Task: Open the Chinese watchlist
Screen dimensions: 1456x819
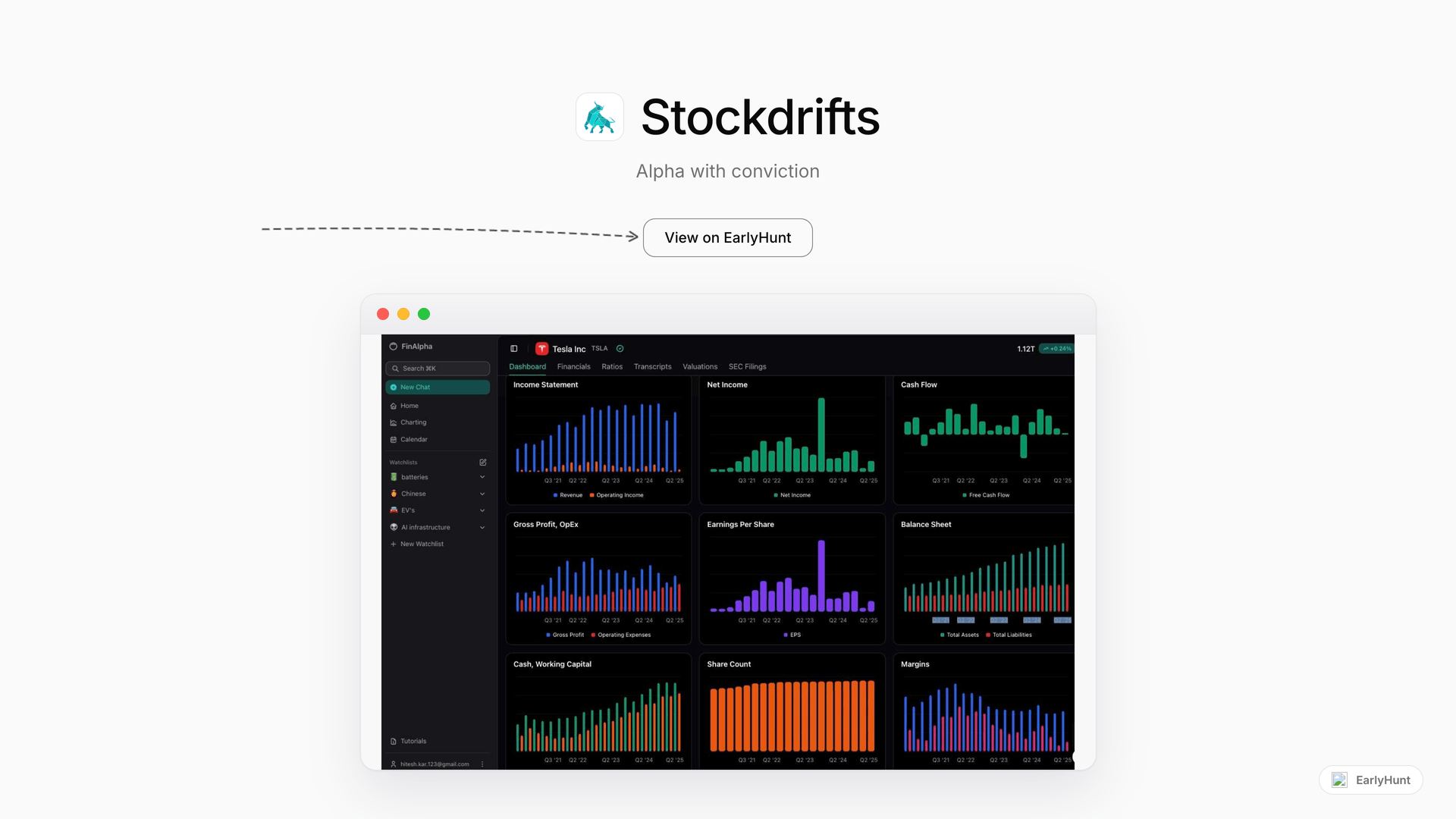Action: 413,494
